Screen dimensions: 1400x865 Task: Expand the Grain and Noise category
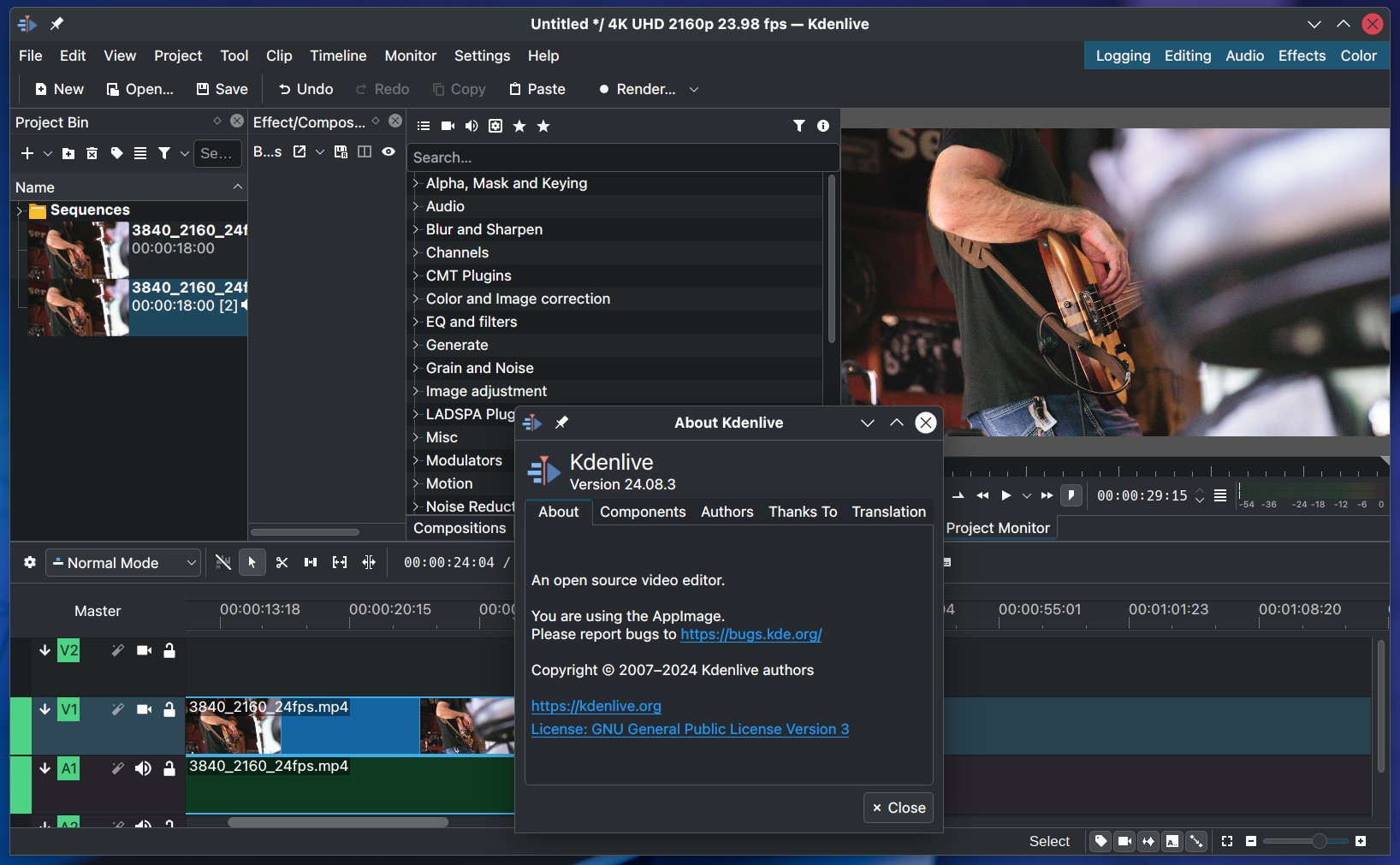tap(416, 368)
